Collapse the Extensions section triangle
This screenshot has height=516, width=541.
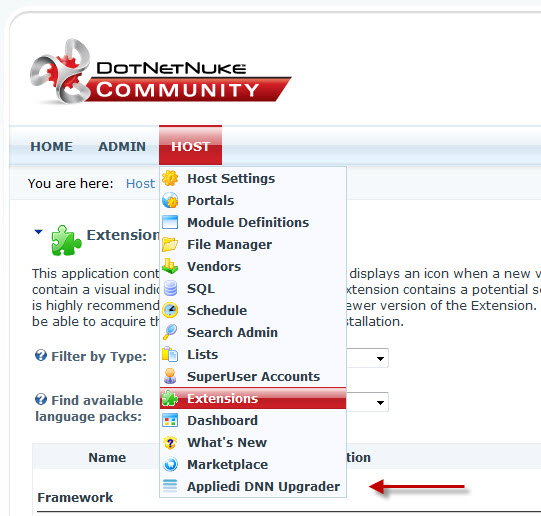(38, 232)
